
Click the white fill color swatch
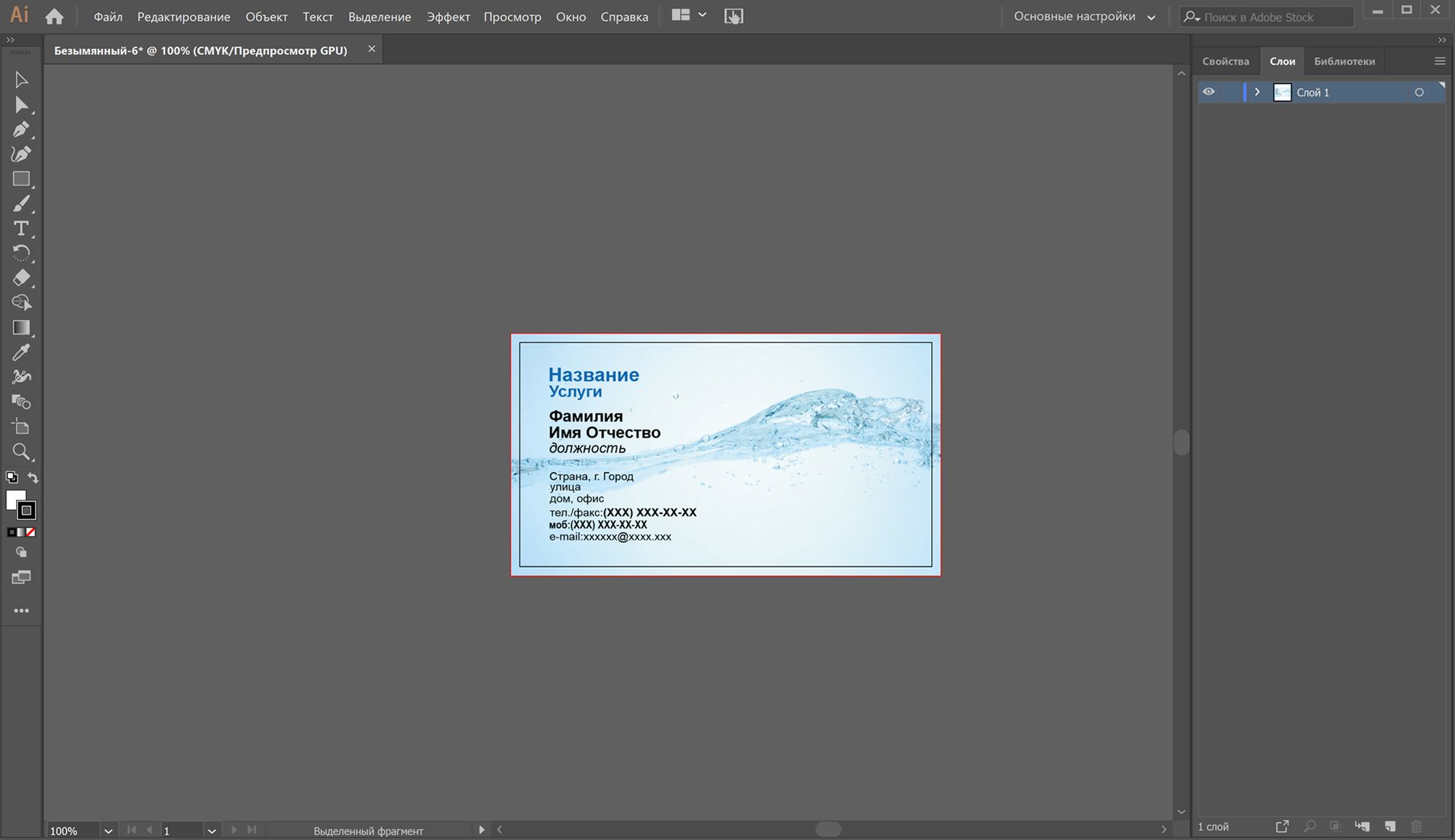[13, 499]
